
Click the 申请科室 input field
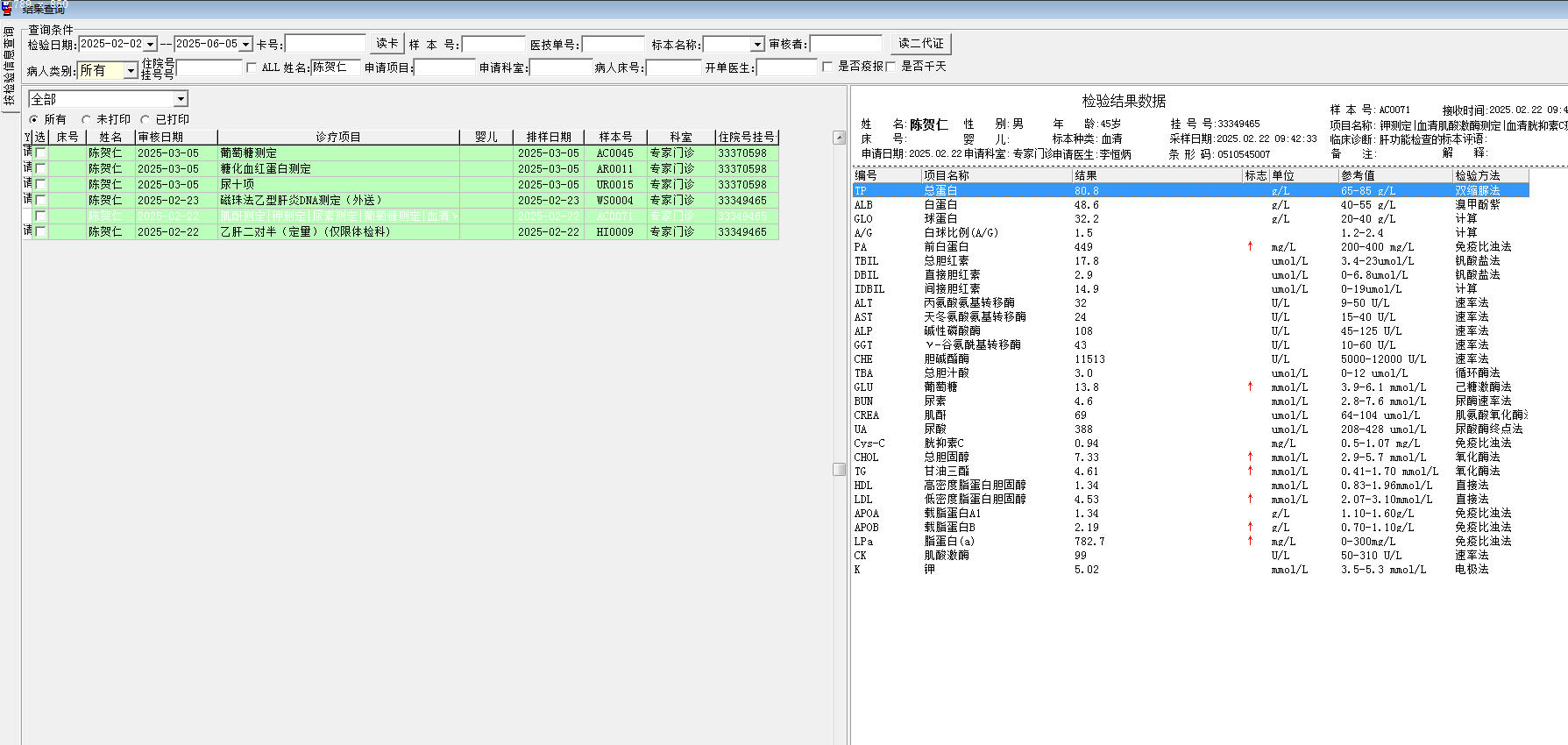(x=561, y=67)
